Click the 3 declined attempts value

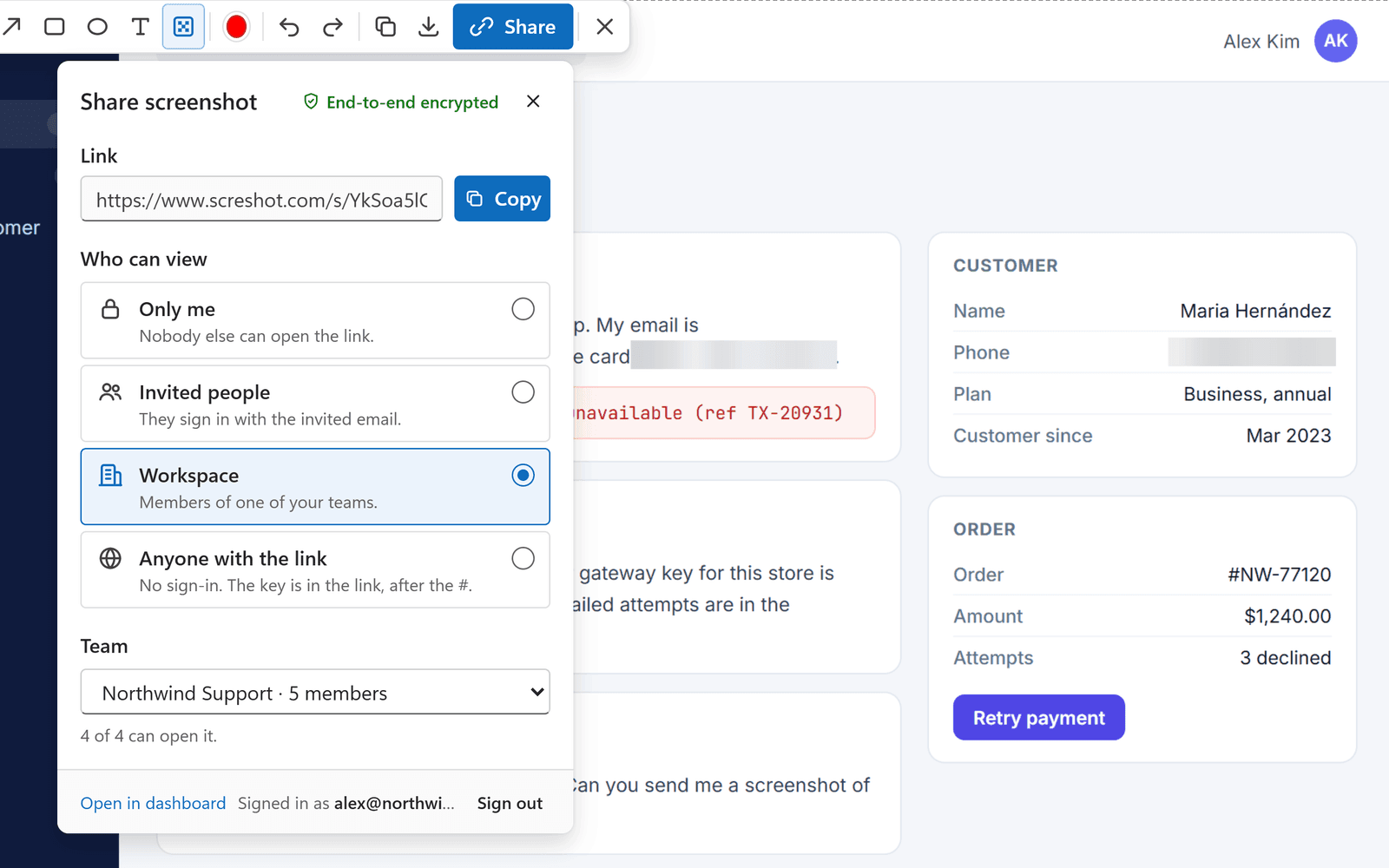click(x=1285, y=658)
